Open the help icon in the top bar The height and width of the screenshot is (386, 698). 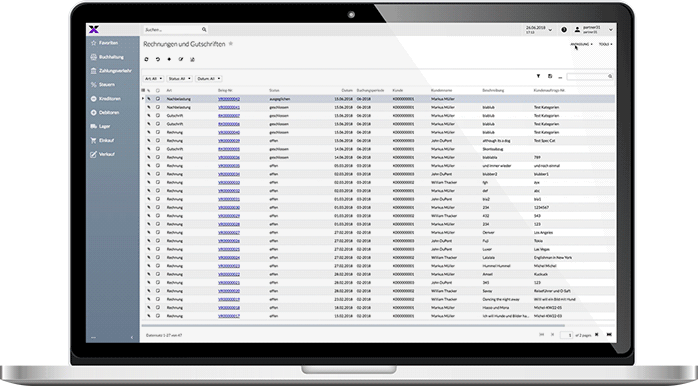(564, 30)
